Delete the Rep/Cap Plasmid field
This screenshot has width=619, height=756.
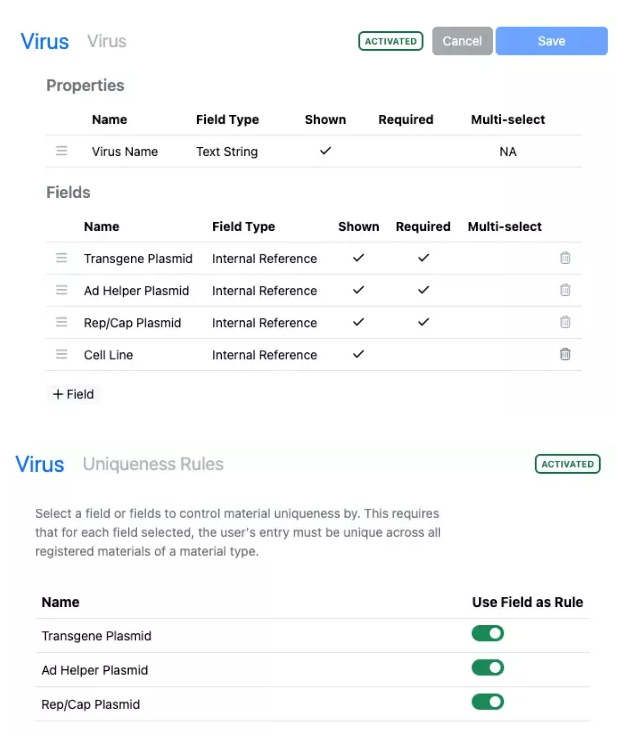(x=565, y=322)
